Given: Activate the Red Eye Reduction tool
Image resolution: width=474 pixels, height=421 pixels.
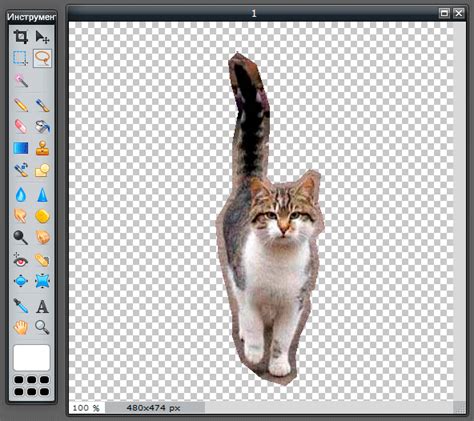Looking at the screenshot, I should 21,260.
